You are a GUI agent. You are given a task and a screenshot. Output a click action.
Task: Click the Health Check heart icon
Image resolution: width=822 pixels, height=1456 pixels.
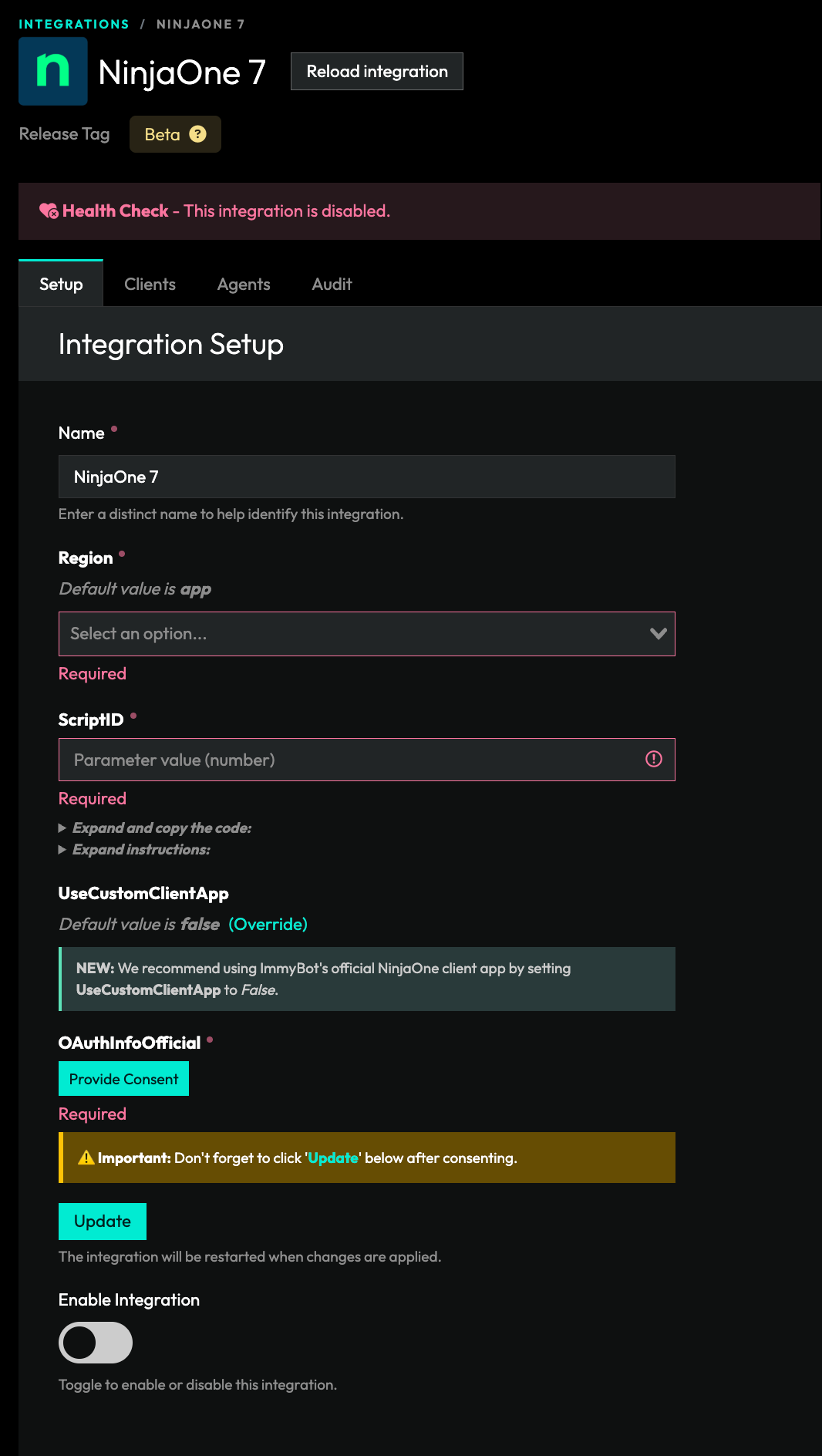coord(49,211)
